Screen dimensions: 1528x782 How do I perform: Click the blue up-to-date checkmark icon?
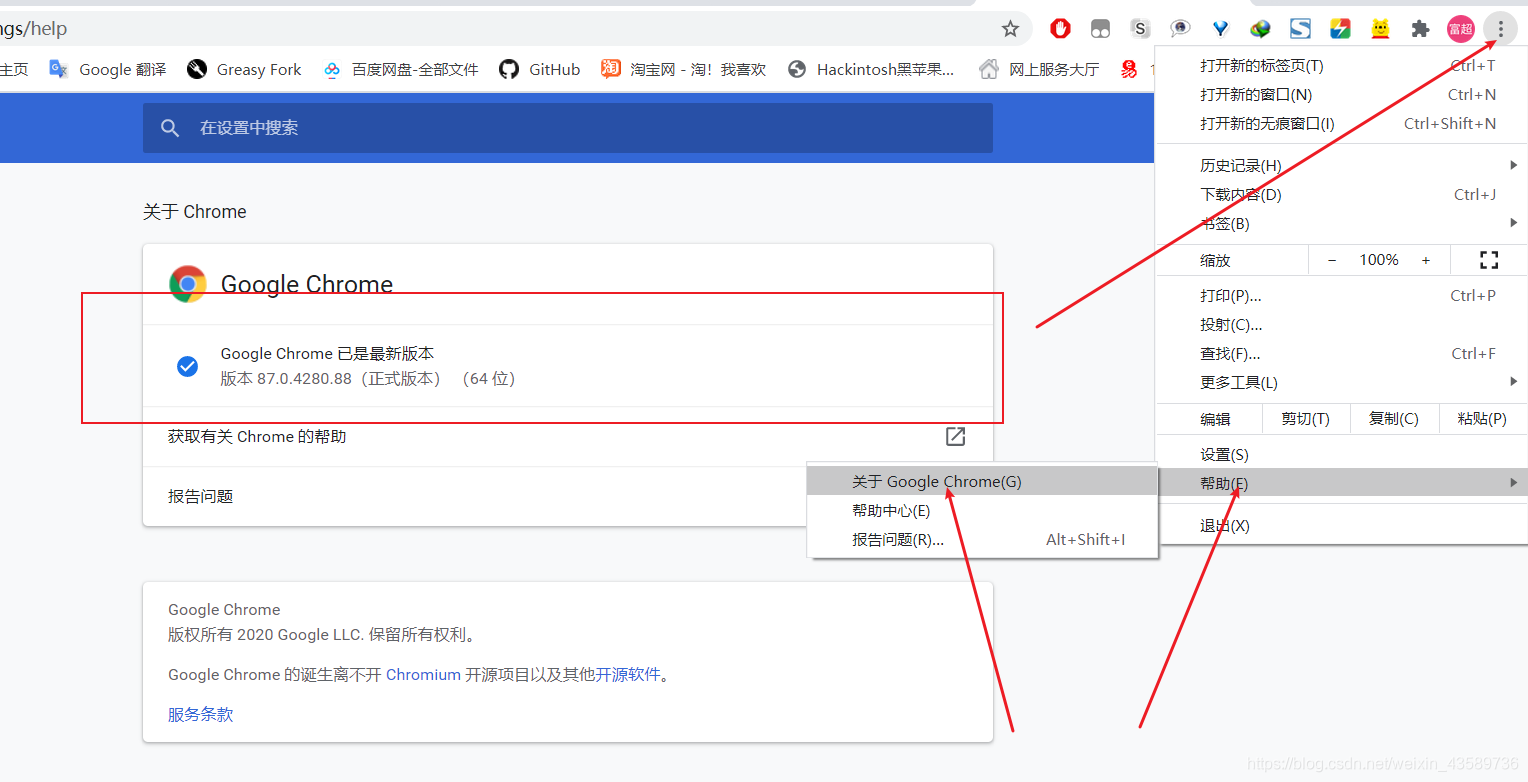click(187, 366)
